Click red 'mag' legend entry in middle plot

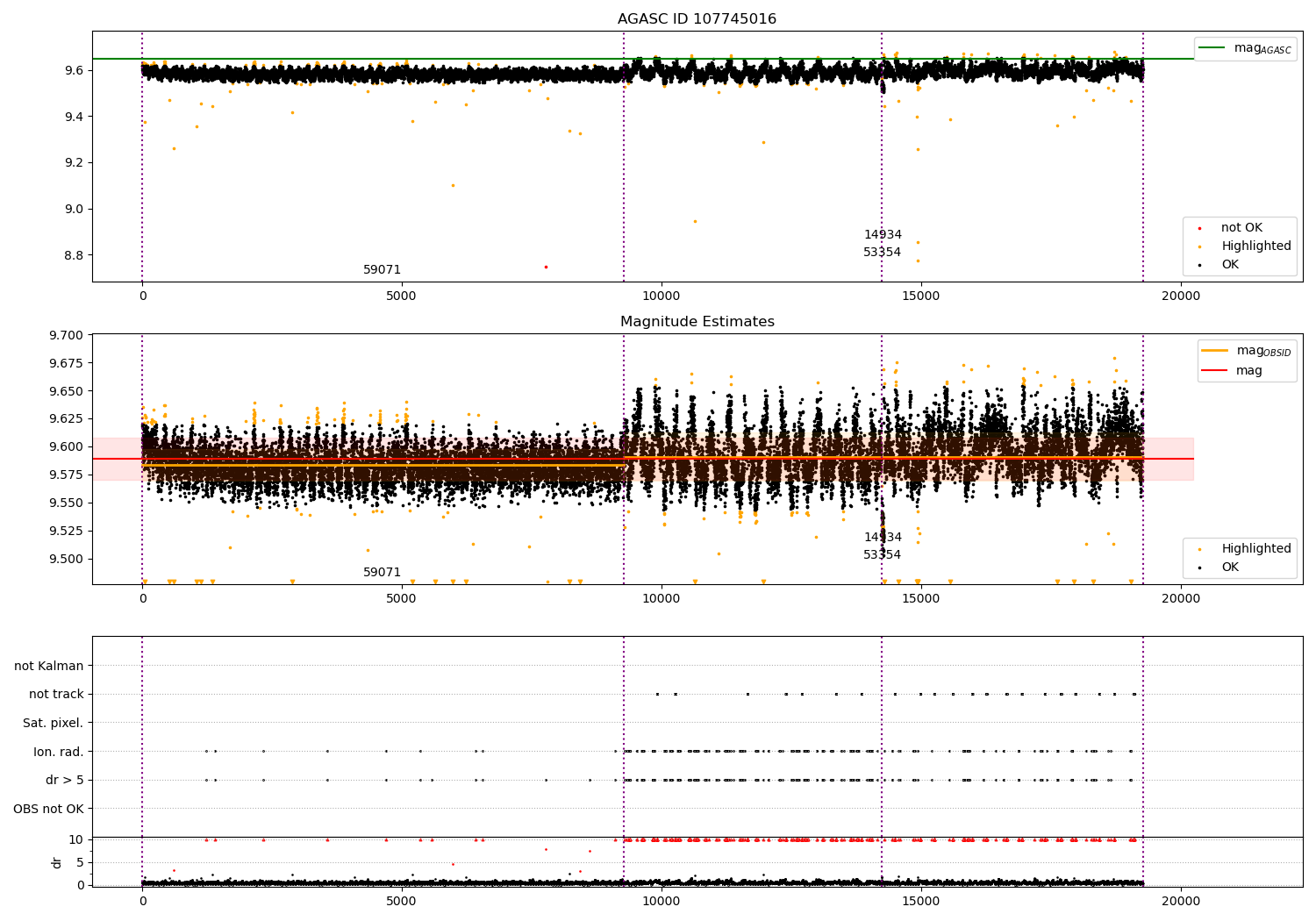pos(1248,370)
